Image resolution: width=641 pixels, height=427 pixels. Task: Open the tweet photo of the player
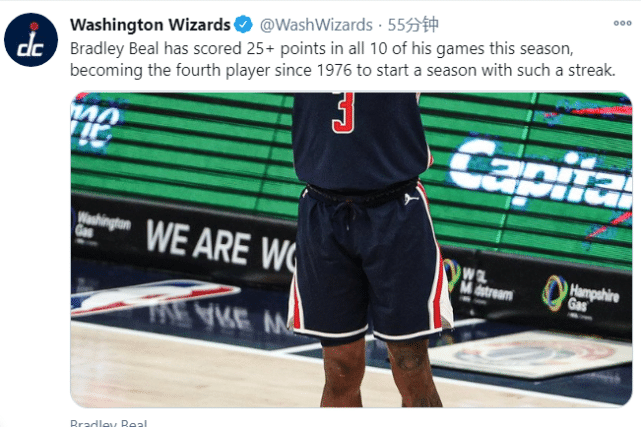351,250
